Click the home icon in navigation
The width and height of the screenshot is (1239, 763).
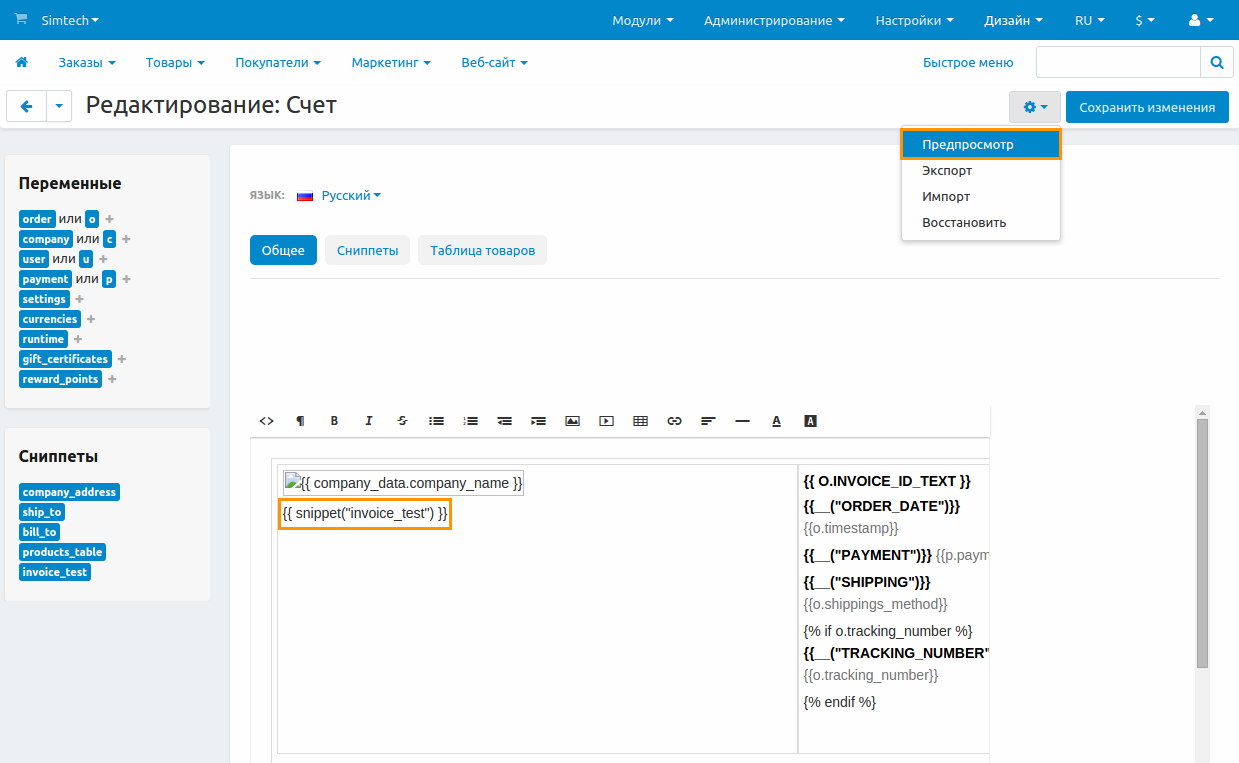pyautogui.click(x=21, y=62)
